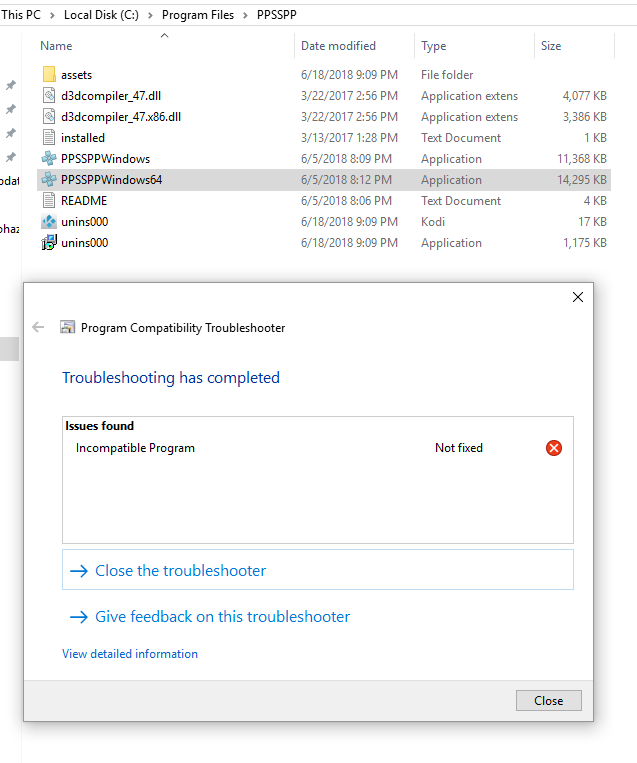Navigate to Local Disk (C:) breadcrumb

pyautogui.click(x=101, y=15)
